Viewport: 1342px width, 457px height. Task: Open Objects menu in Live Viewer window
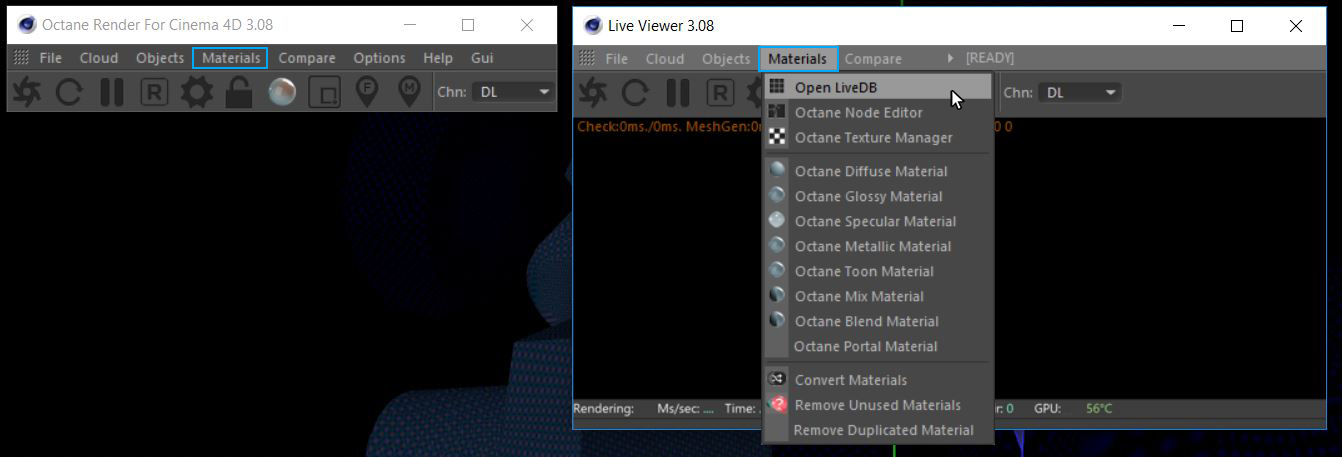point(726,59)
